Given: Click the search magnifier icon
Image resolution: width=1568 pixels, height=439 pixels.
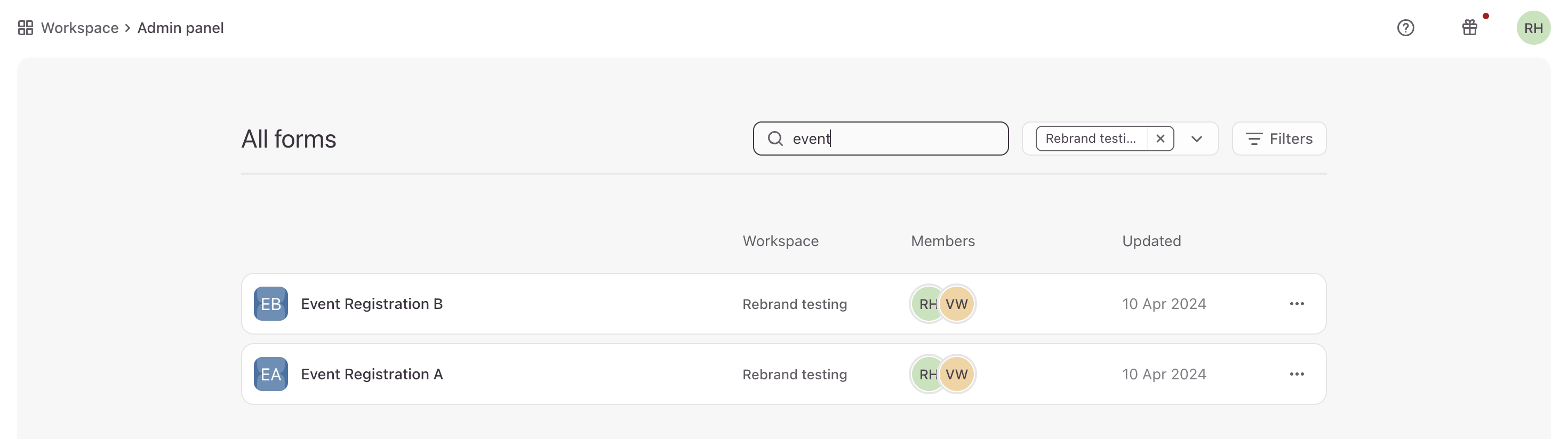Looking at the screenshot, I should (x=775, y=139).
